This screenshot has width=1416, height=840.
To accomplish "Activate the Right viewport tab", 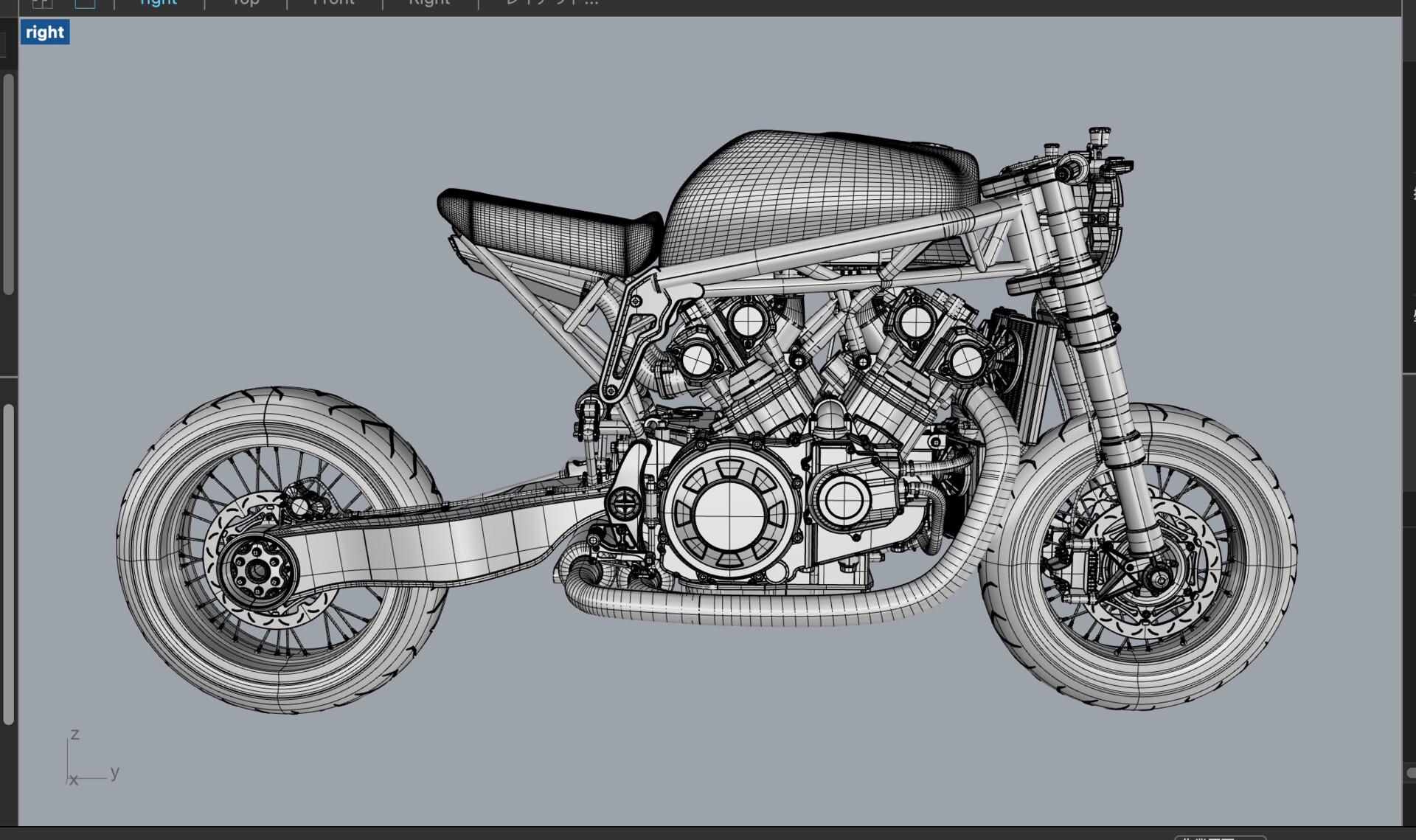I will pyautogui.click(x=428, y=3).
